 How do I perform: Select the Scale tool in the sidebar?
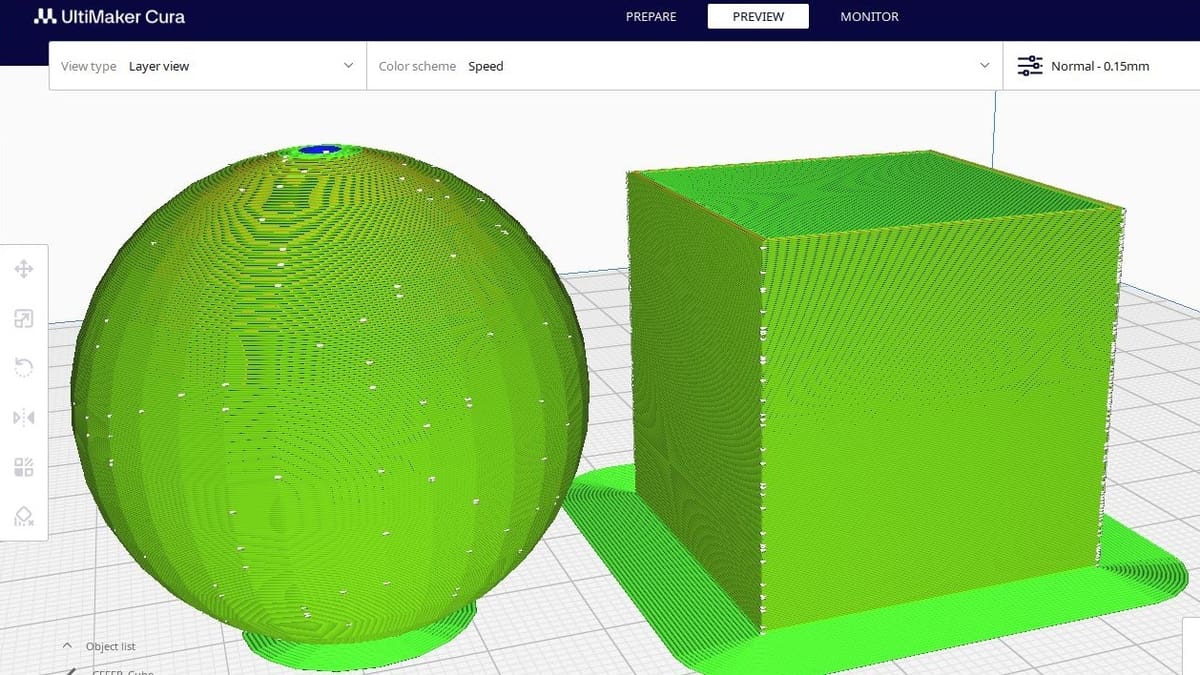[x=24, y=319]
